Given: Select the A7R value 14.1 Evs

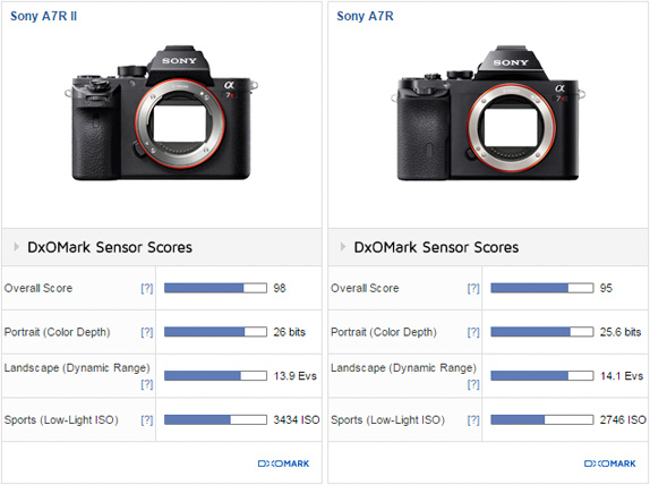Looking at the screenshot, I should point(621,376).
